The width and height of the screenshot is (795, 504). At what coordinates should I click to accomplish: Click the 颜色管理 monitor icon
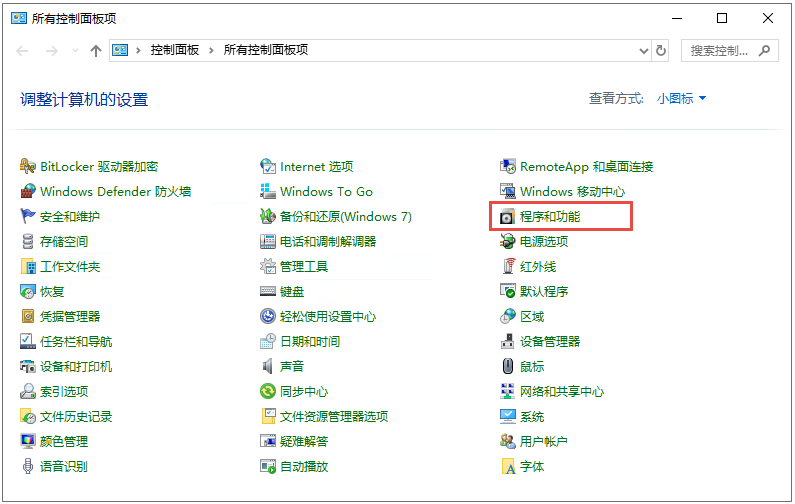(27, 441)
